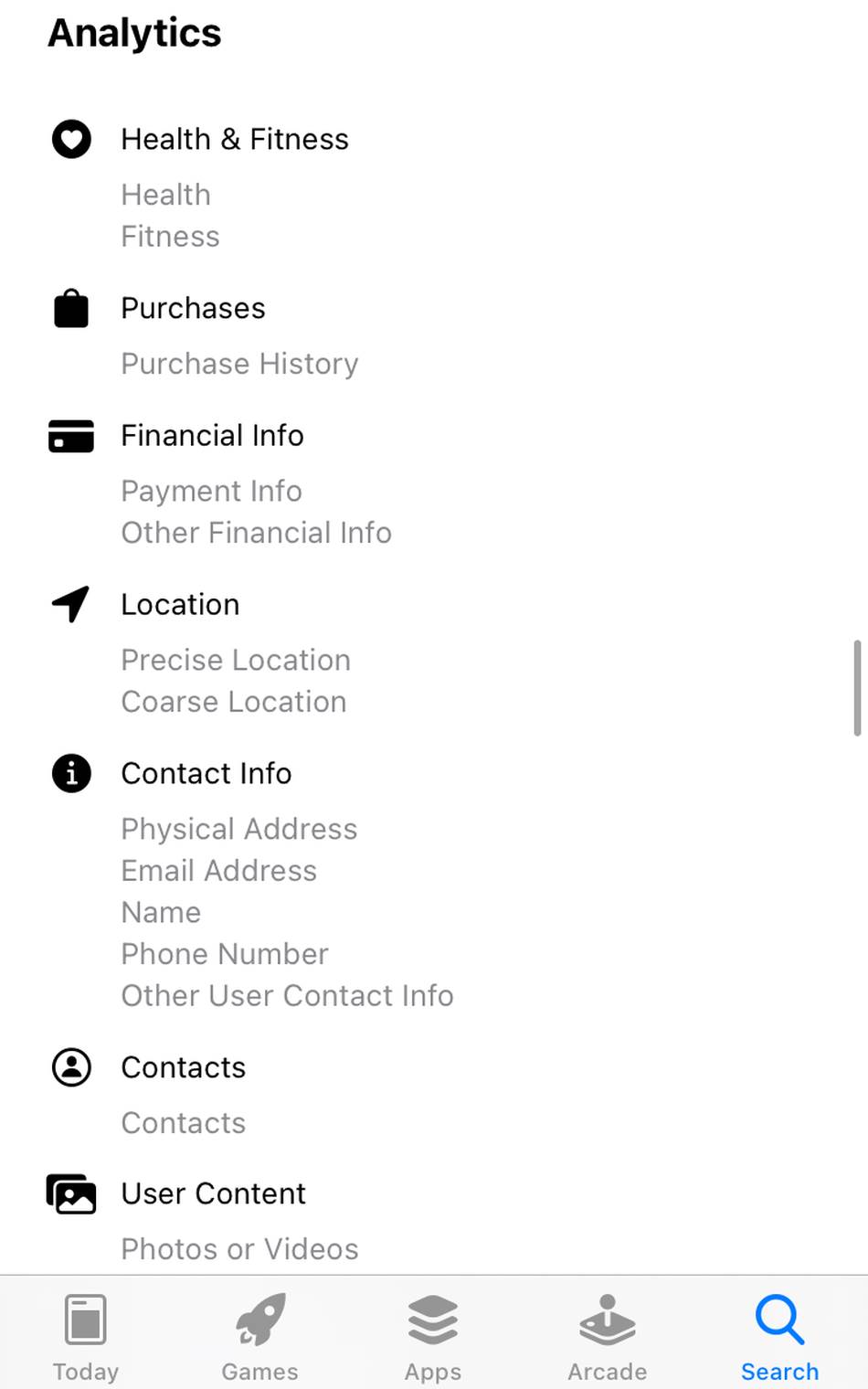Click the Location arrow icon
Image resolution: width=868 pixels, height=1389 pixels.
[71, 604]
